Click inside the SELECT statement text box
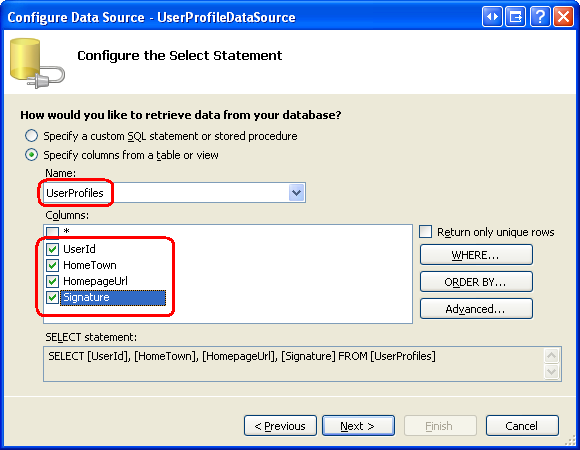This screenshot has width=580, height=450. point(294,364)
